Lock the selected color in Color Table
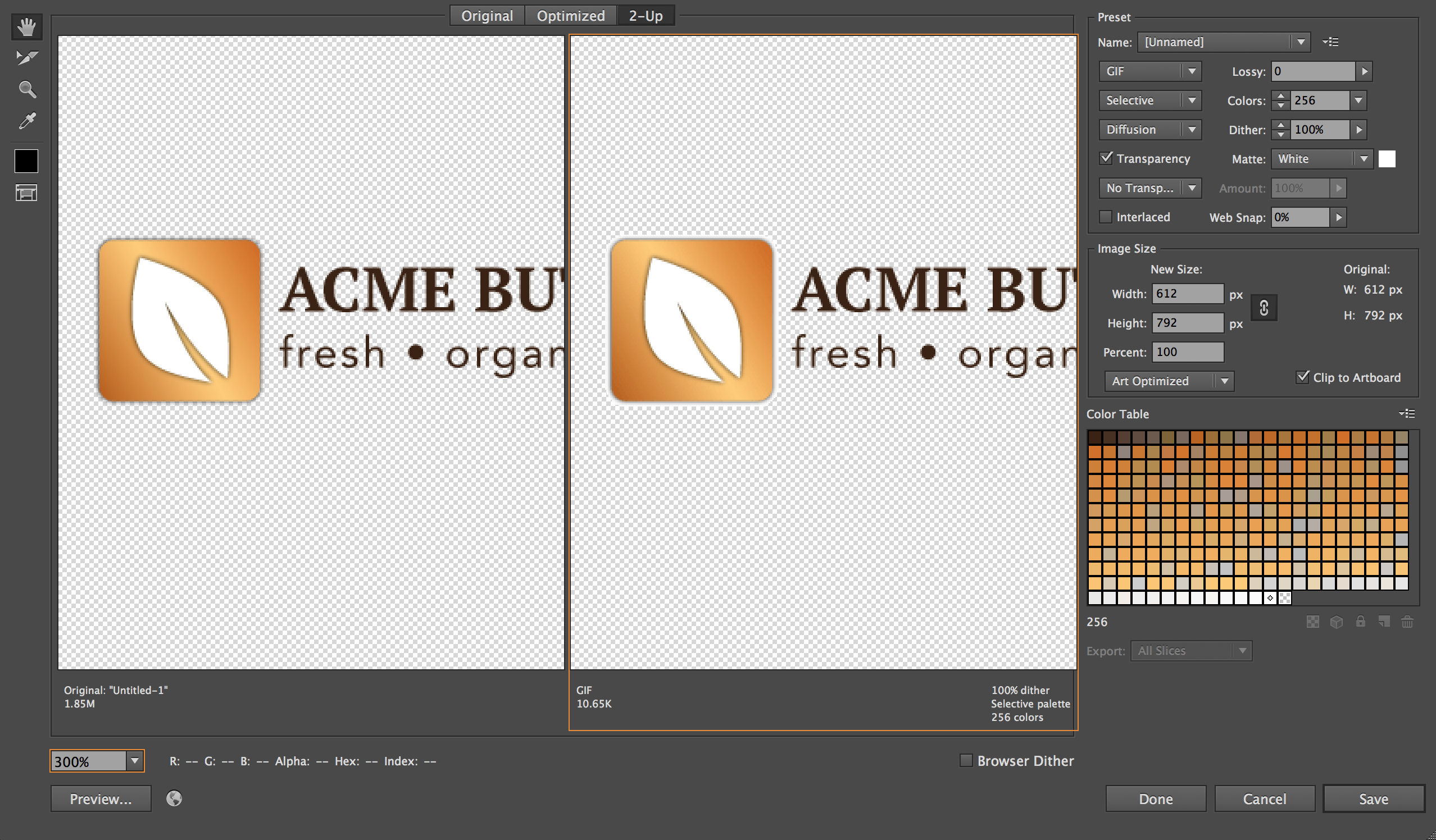The image size is (1436, 840). pos(1361,622)
